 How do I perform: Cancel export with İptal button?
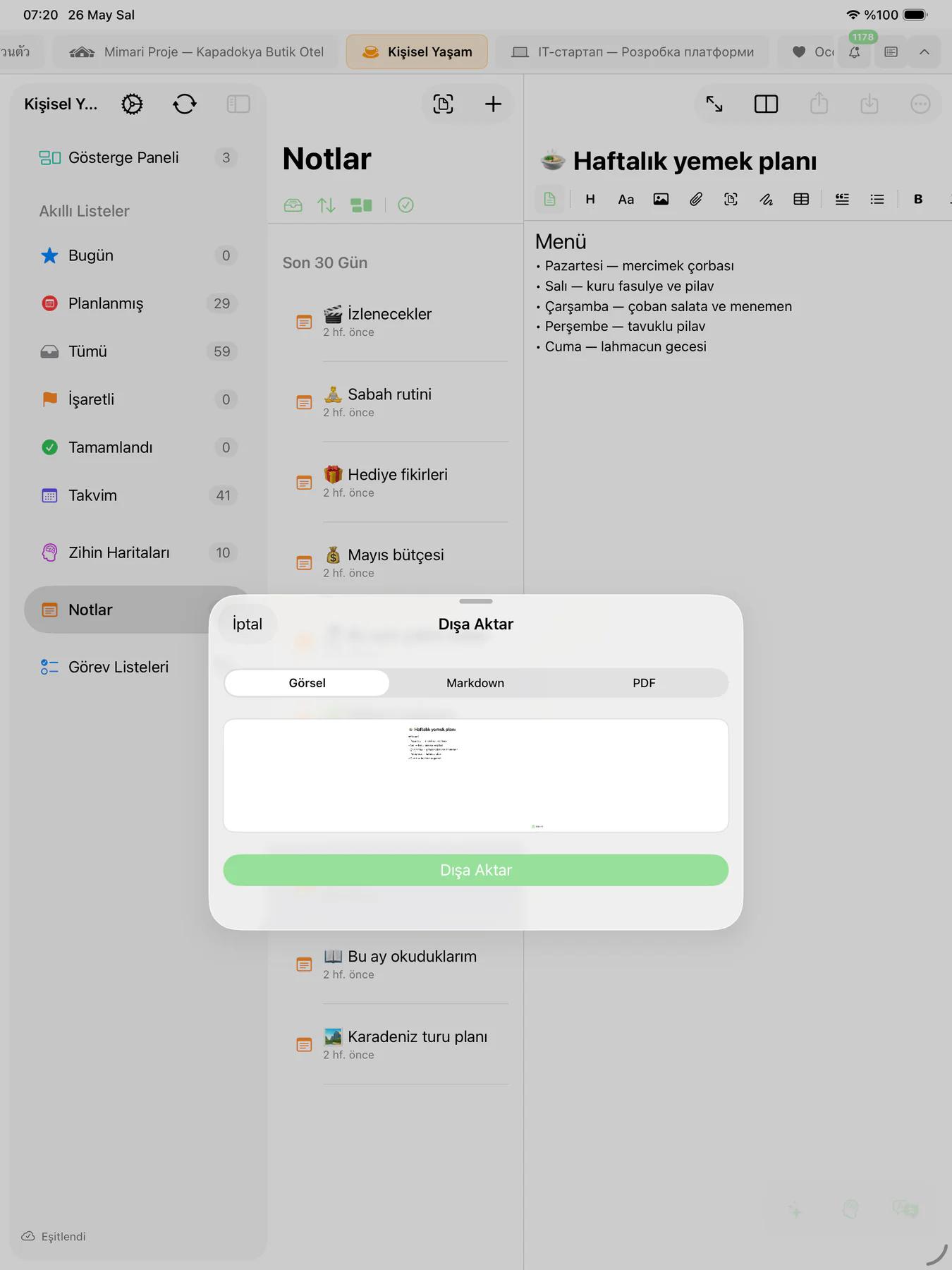point(248,624)
